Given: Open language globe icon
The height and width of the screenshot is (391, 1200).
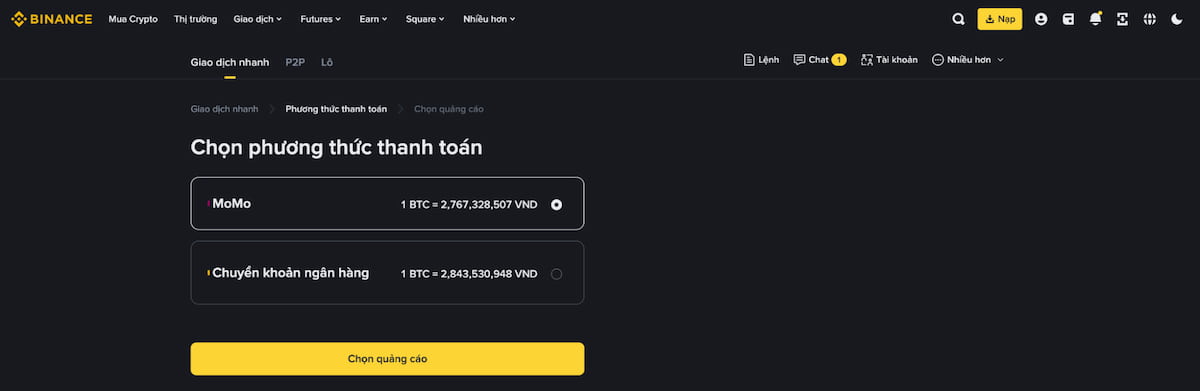Looking at the screenshot, I should point(1150,19).
